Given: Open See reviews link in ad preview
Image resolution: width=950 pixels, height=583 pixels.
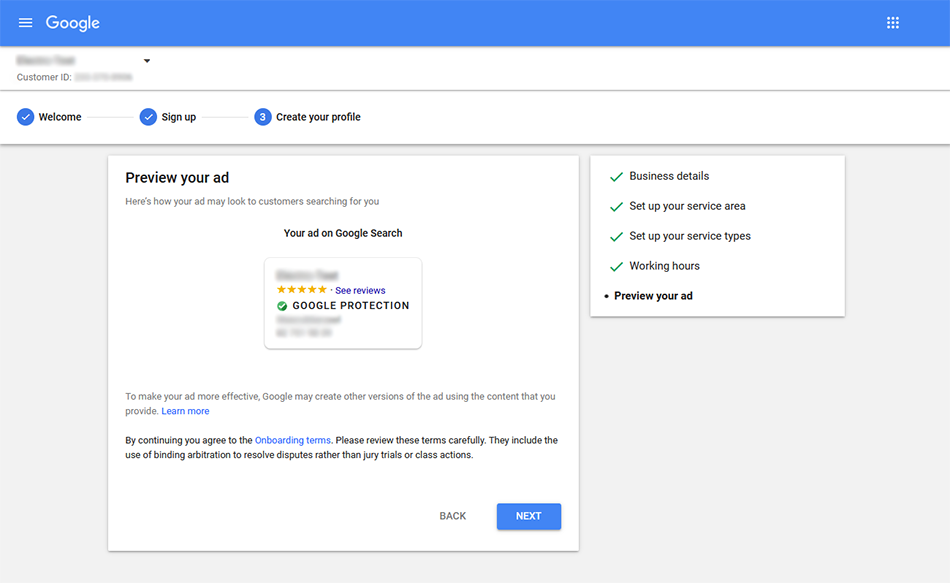Looking at the screenshot, I should click(360, 290).
